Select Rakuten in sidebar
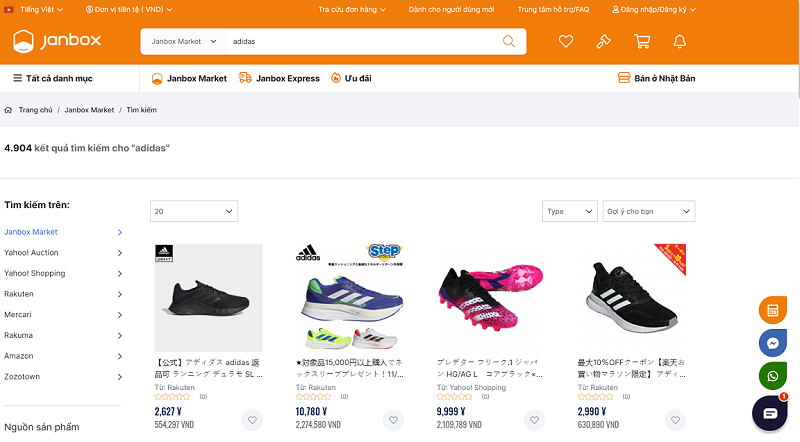Viewport: 800px width, 442px height. [19, 294]
